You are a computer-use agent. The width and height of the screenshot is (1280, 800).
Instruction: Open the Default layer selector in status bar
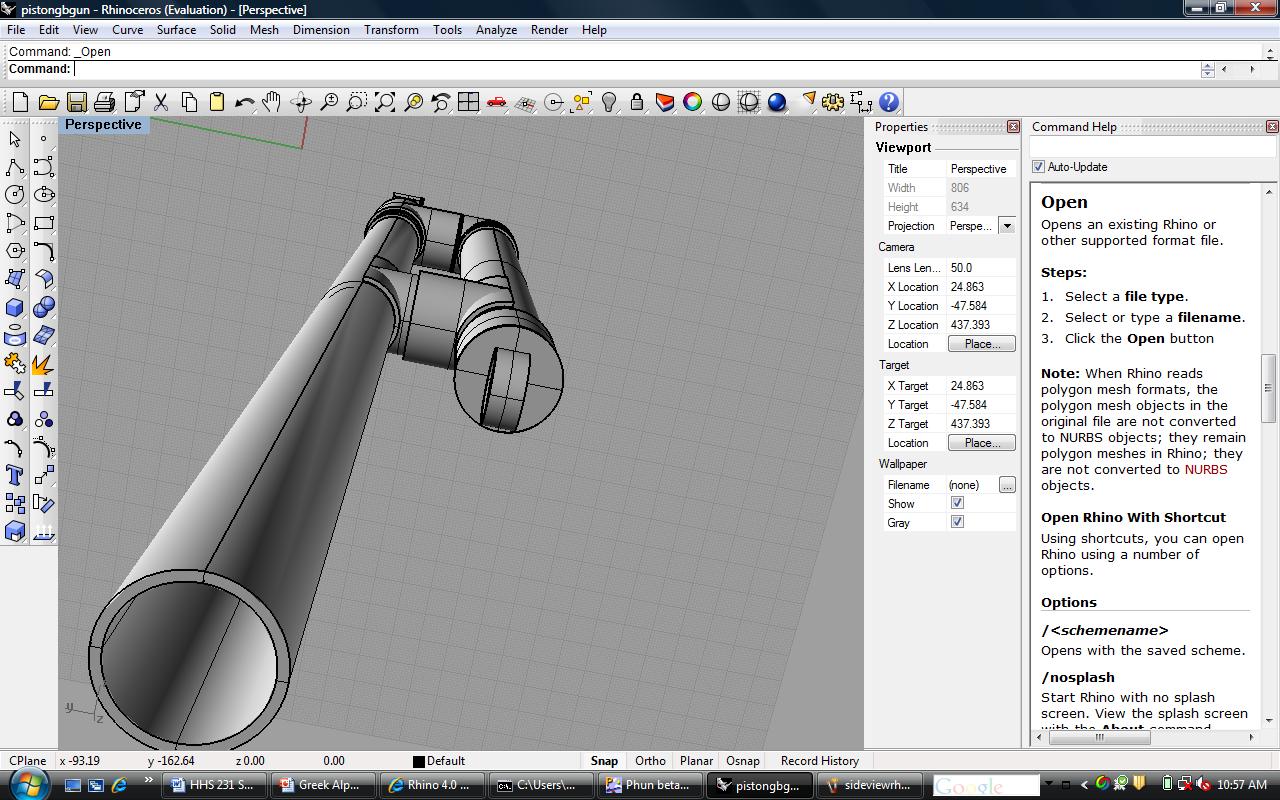tap(445, 761)
